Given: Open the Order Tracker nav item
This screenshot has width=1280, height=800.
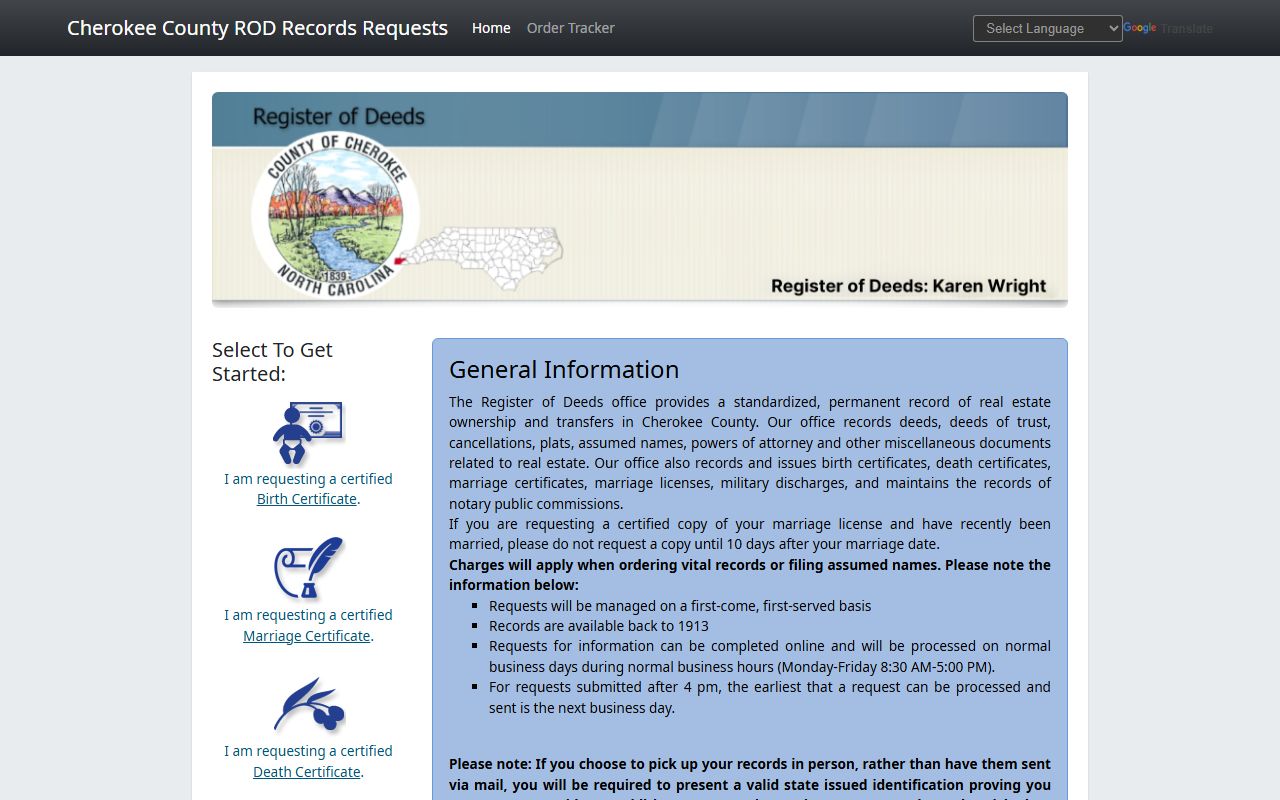Looking at the screenshot, I should click(571, 28).
